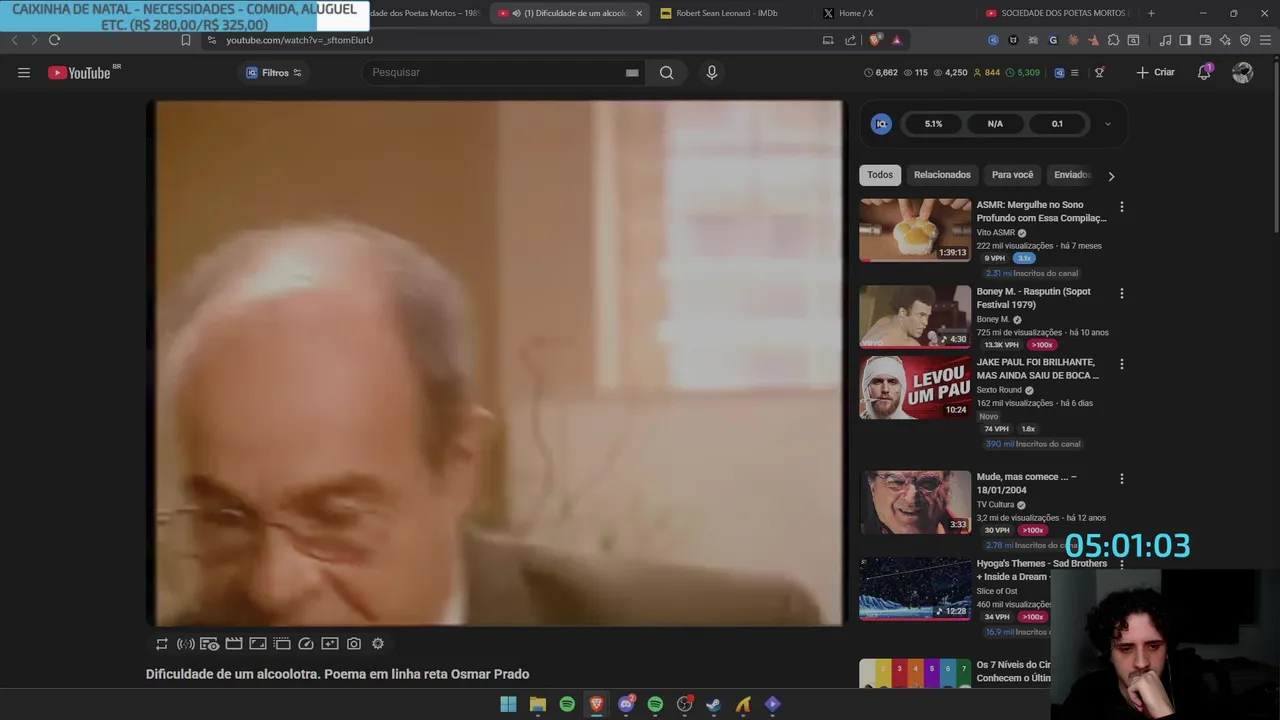Open options menu for Boney M. Rasputin video

tap(1121, 294)
